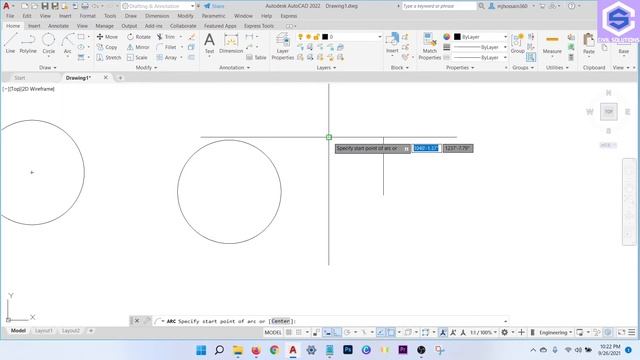This screenshot has height=360, width=640.
Task: Open the Dimension menu
Action: point(157,16)
